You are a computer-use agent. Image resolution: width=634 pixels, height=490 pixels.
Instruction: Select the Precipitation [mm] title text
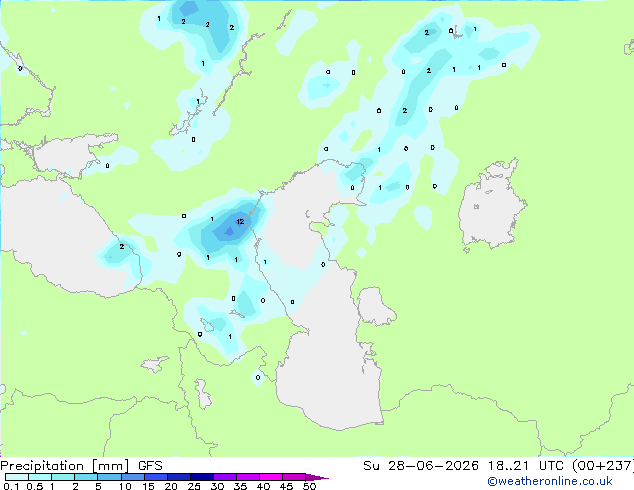pos(64,466)
